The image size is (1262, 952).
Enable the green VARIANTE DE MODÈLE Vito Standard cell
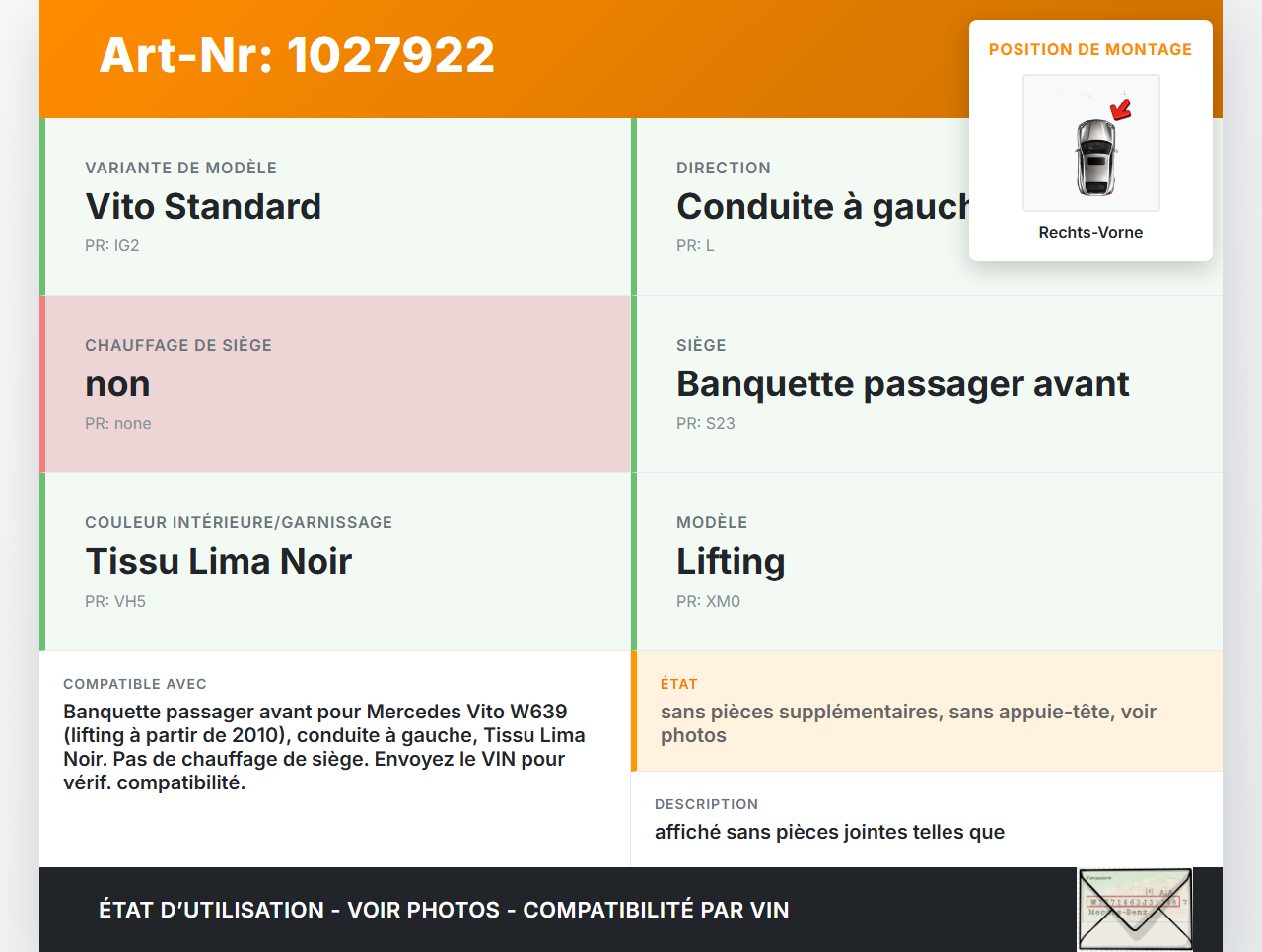tap(335, 206)
